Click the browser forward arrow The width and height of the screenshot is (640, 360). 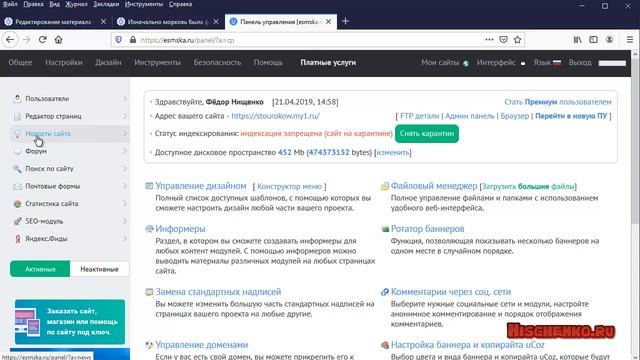pos(27,40)
